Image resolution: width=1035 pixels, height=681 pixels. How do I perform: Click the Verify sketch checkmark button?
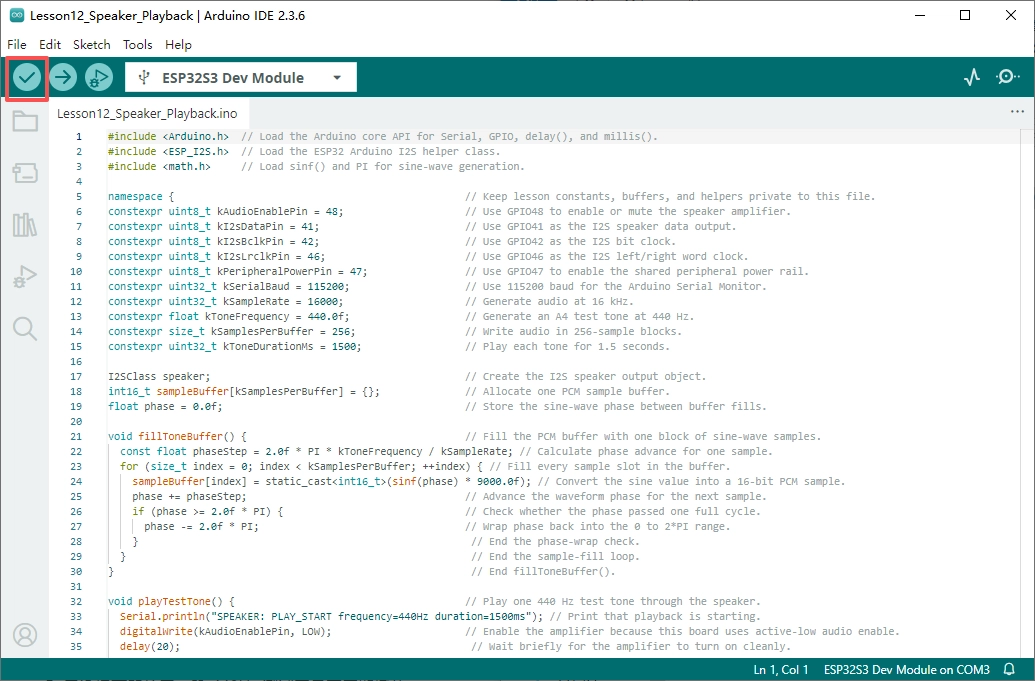pyautogui.click(x=27, y=78)
